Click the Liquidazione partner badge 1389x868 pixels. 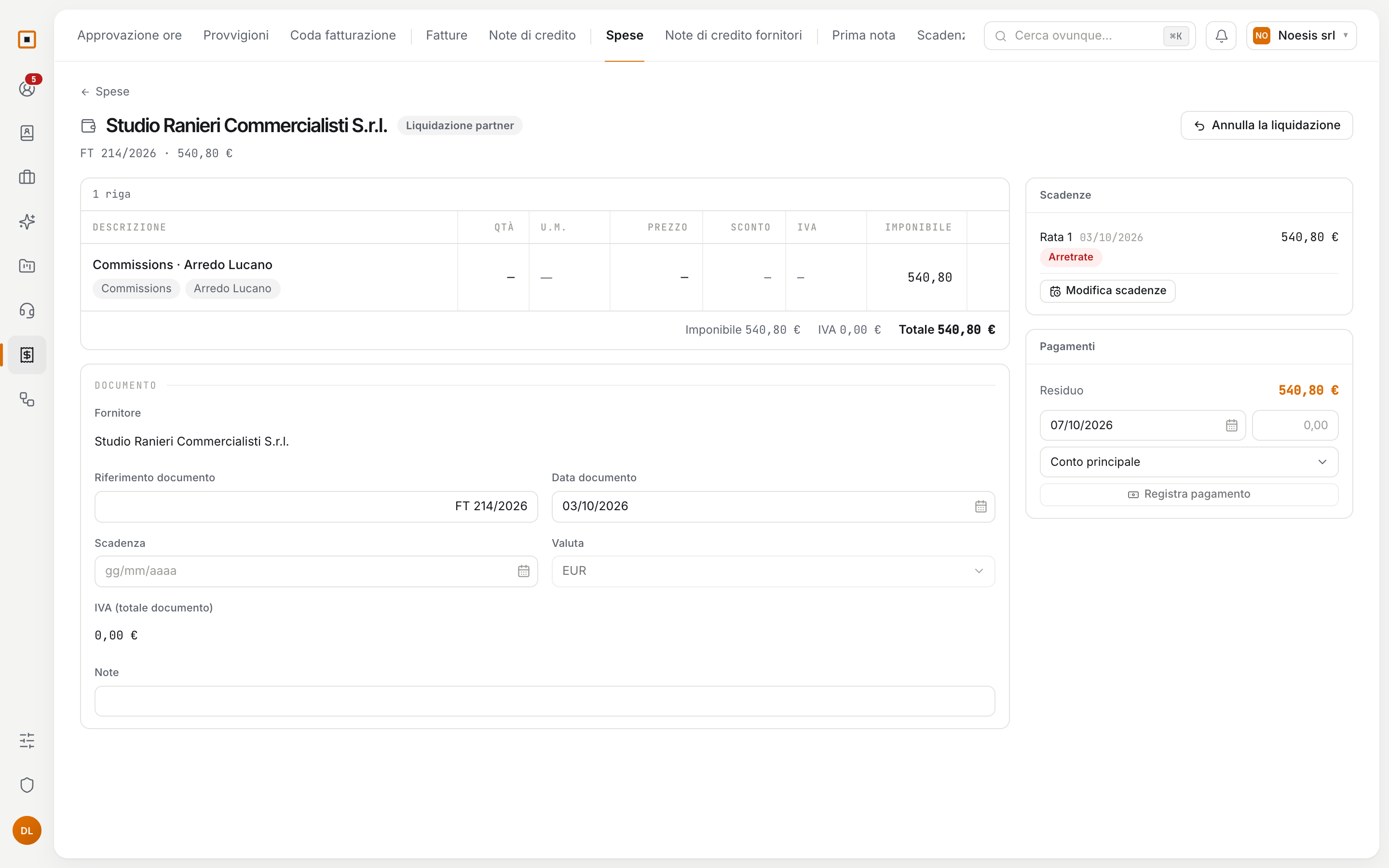click(x=460, y=126)
